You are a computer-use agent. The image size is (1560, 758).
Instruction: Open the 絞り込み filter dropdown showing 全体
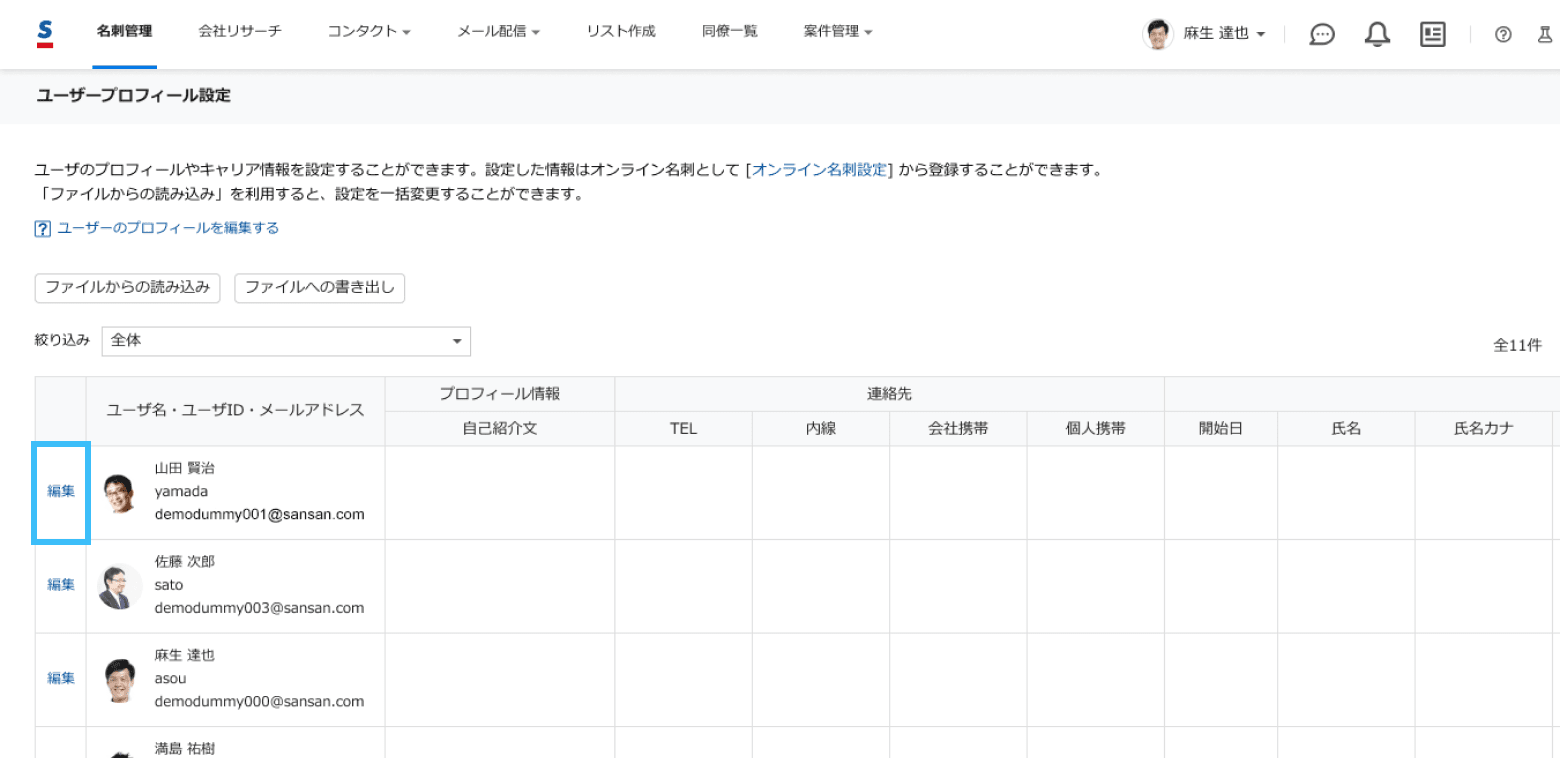tap(286, 341)
